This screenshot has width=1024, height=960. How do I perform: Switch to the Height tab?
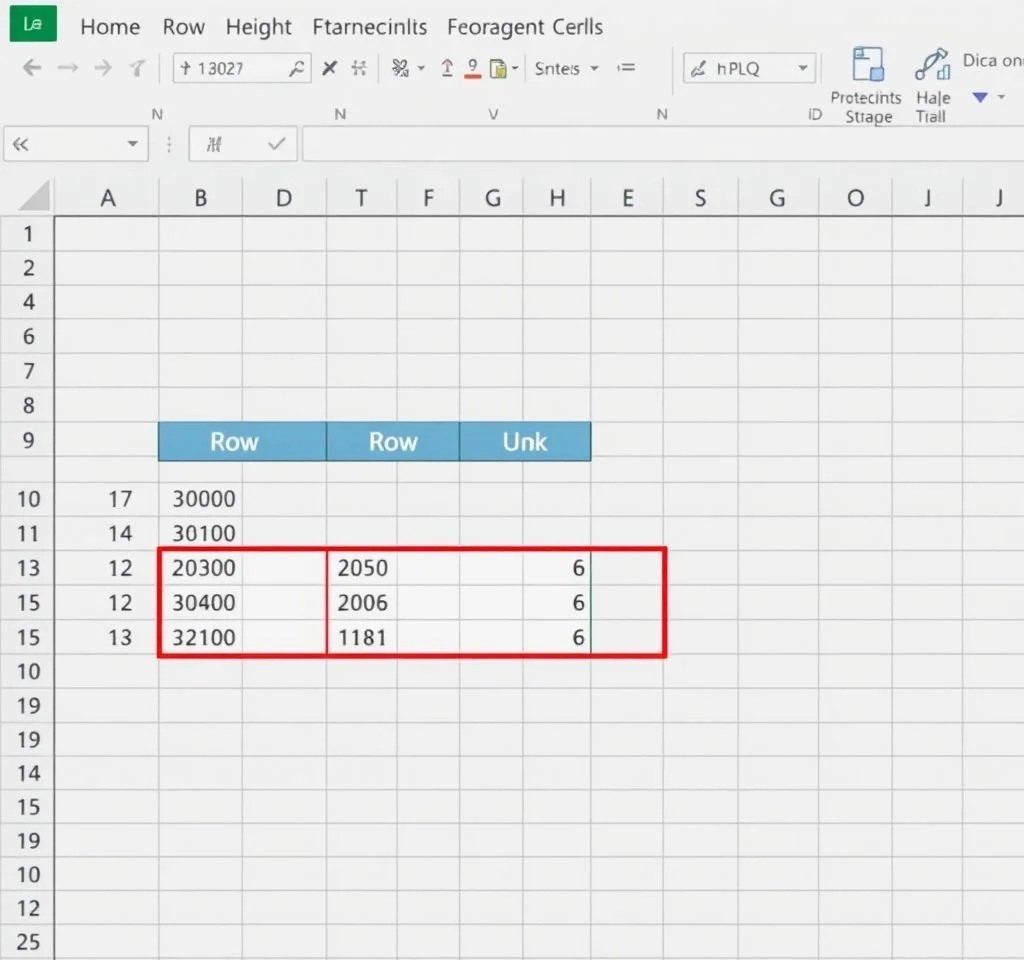tap(258, 27)
